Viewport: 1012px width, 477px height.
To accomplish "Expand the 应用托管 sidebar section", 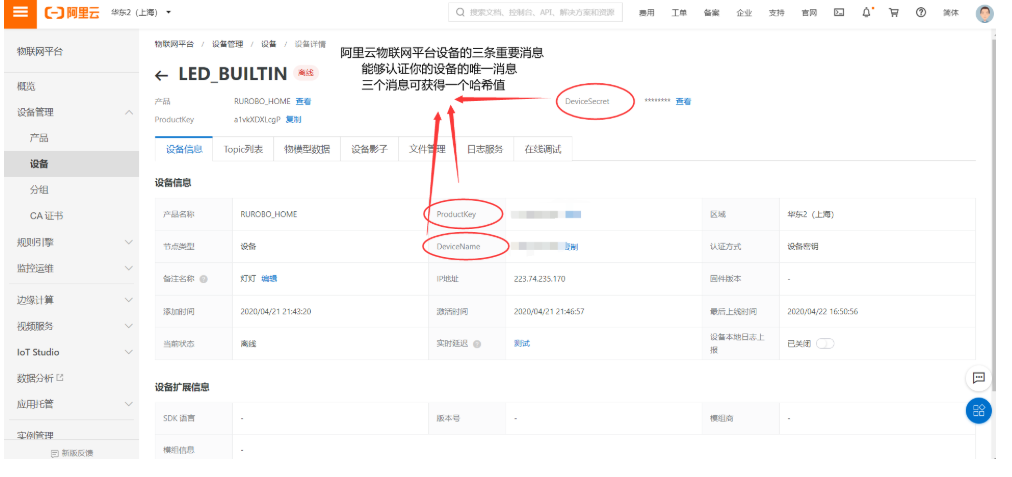I will pyautogui.click(x=128, y=404).
